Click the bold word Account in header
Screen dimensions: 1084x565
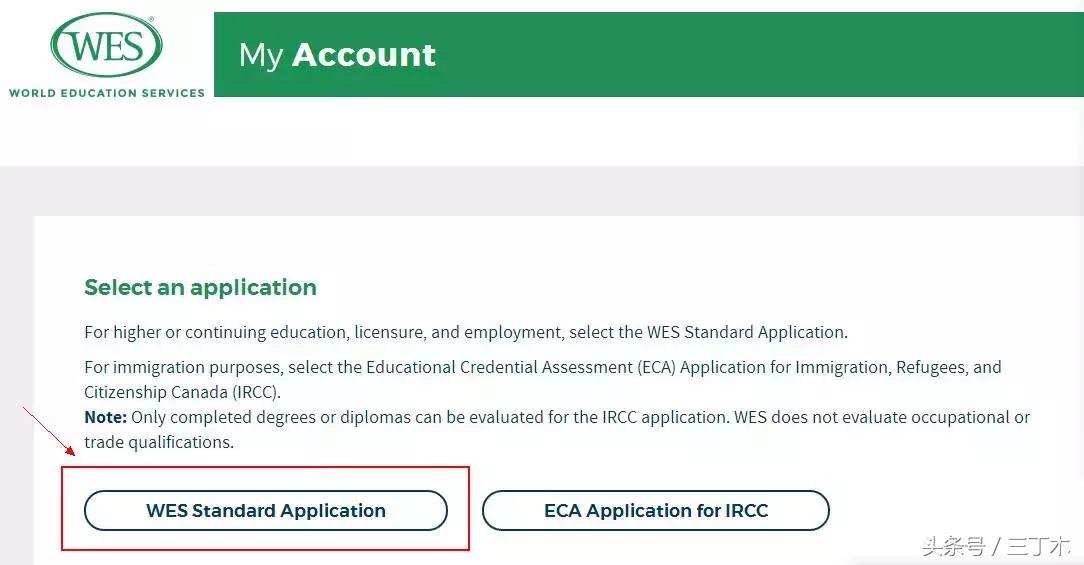point(363,55)
